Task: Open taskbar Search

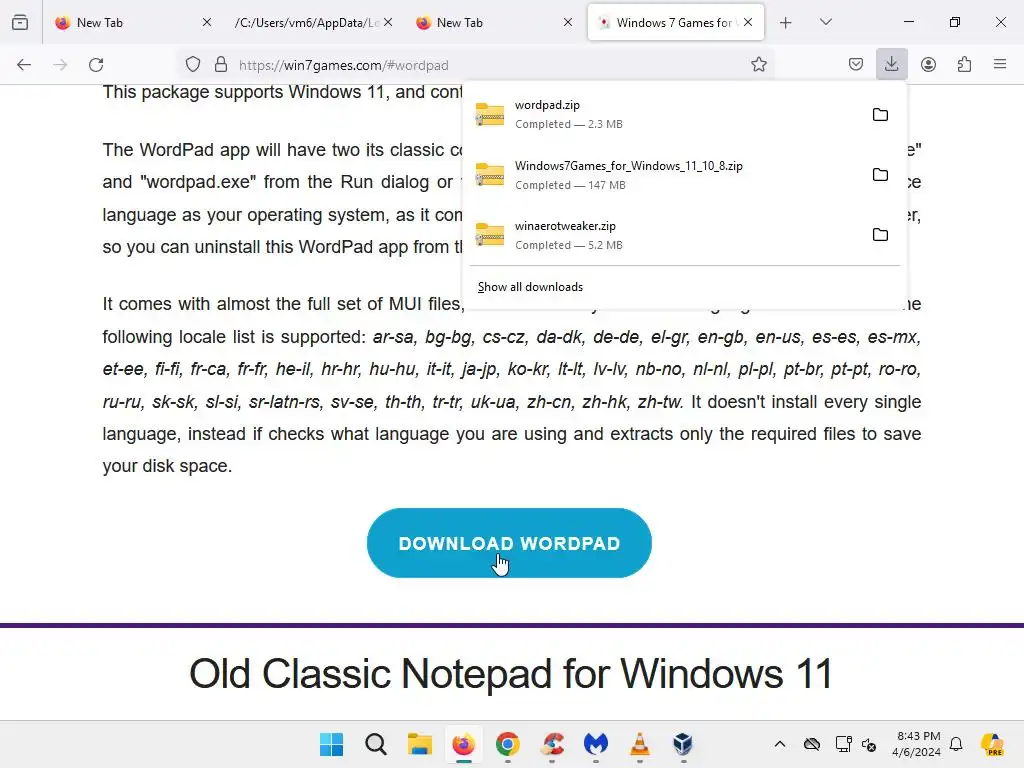Action: click(376, 744)
